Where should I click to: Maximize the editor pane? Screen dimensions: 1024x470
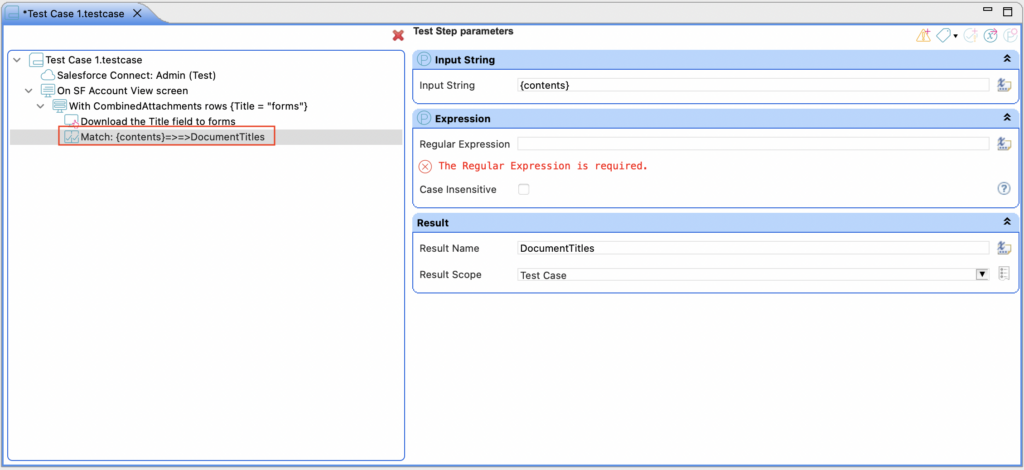(1010, 11)
